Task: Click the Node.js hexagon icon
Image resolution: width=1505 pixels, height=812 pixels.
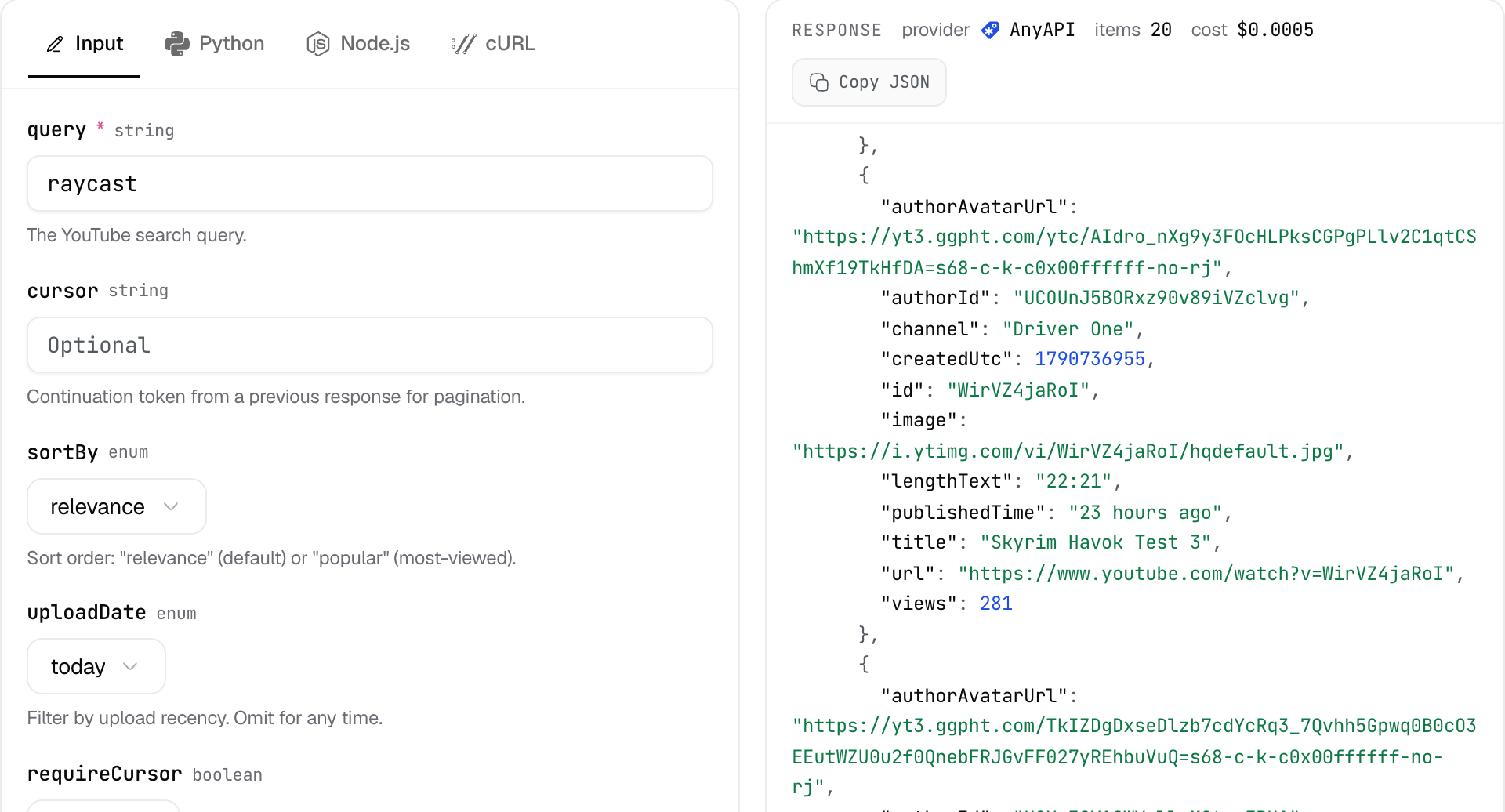Action: (317, 44)
